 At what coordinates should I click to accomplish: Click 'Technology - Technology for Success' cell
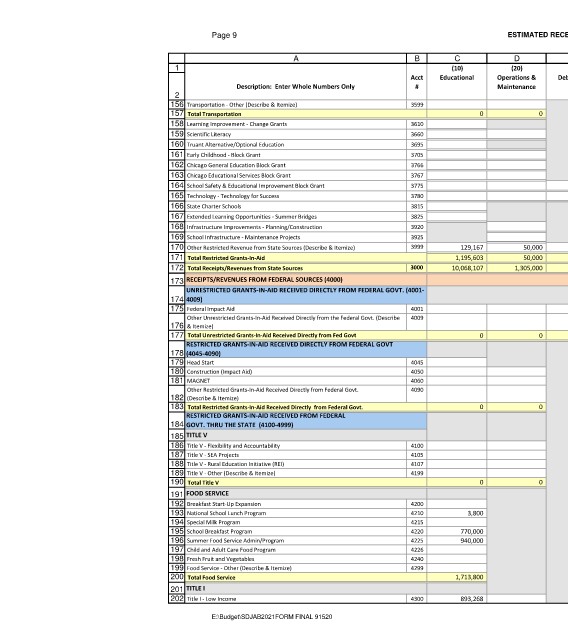coord(296,196)
